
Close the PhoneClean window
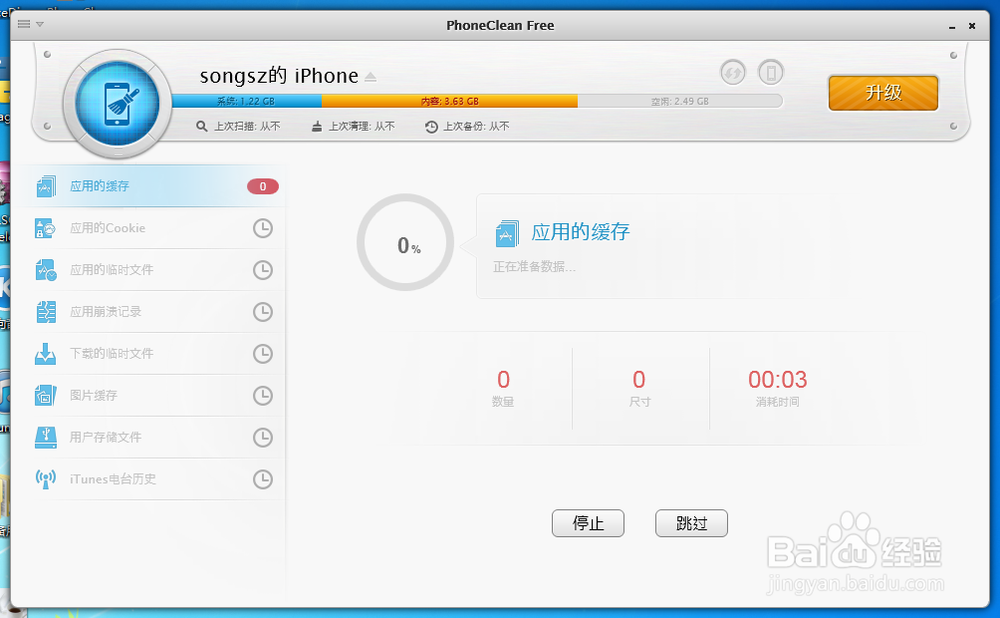pos(972,26)
